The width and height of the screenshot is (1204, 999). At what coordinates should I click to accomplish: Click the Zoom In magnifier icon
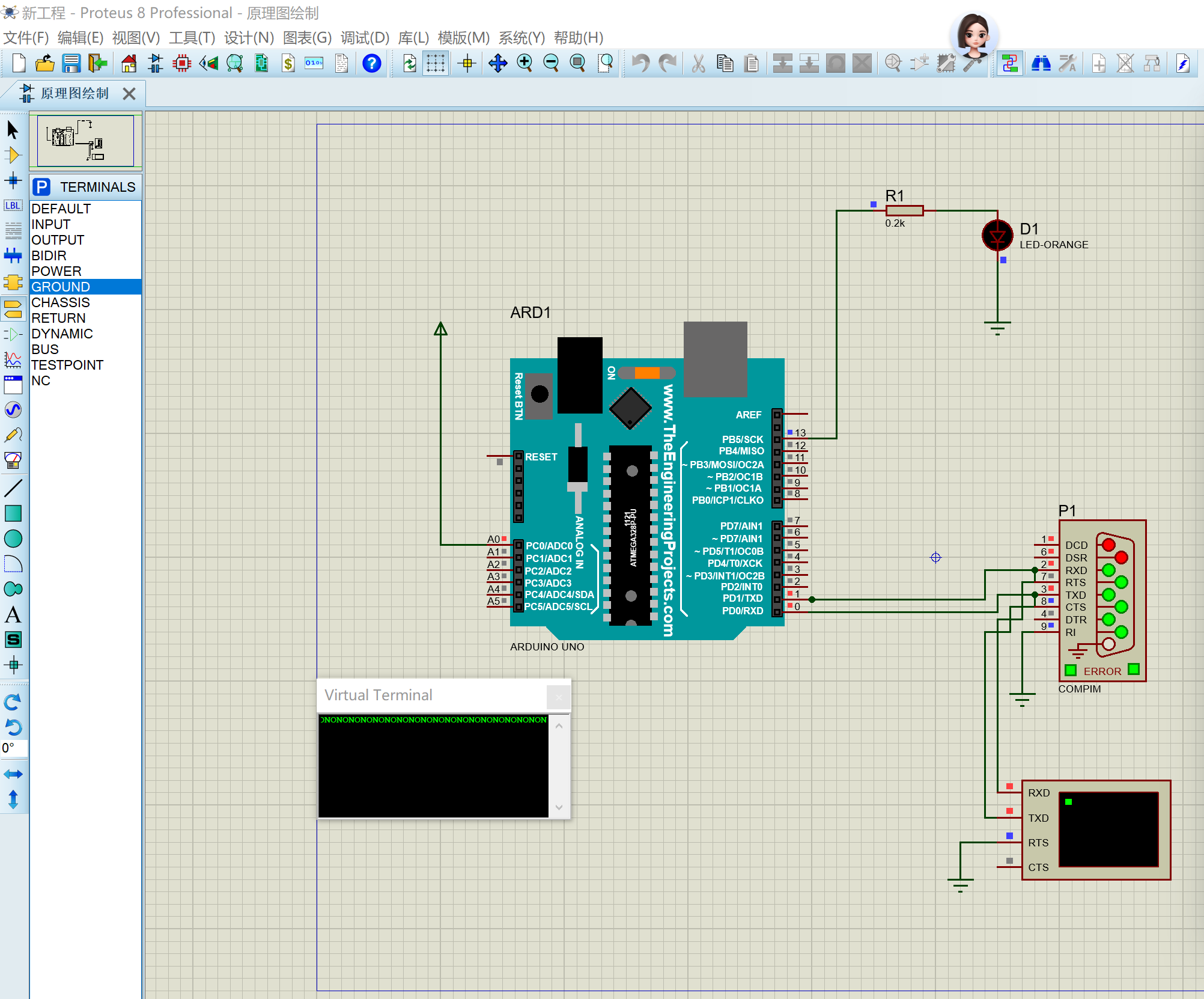524,63
